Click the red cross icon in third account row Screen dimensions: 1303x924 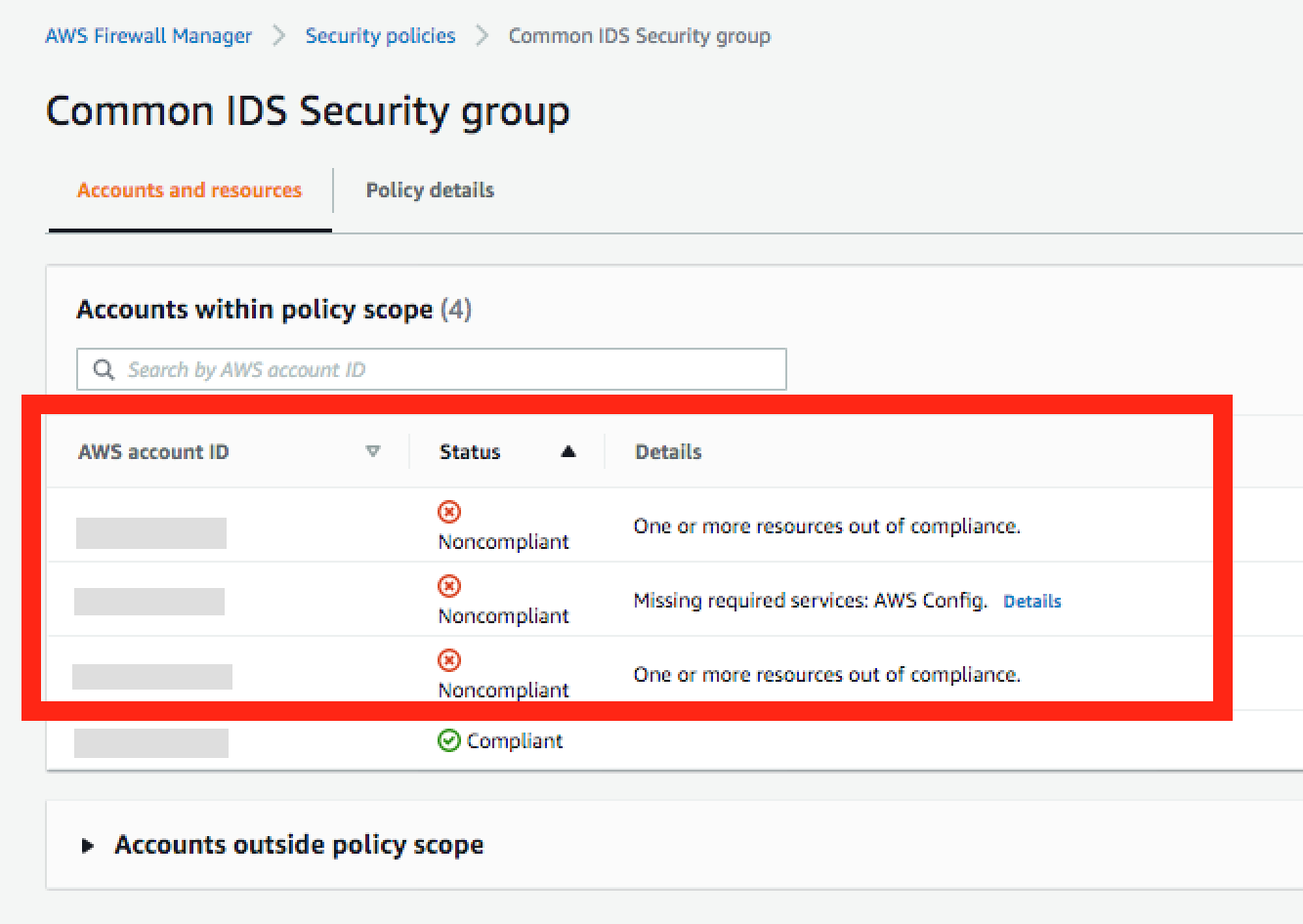click(449, 659)
